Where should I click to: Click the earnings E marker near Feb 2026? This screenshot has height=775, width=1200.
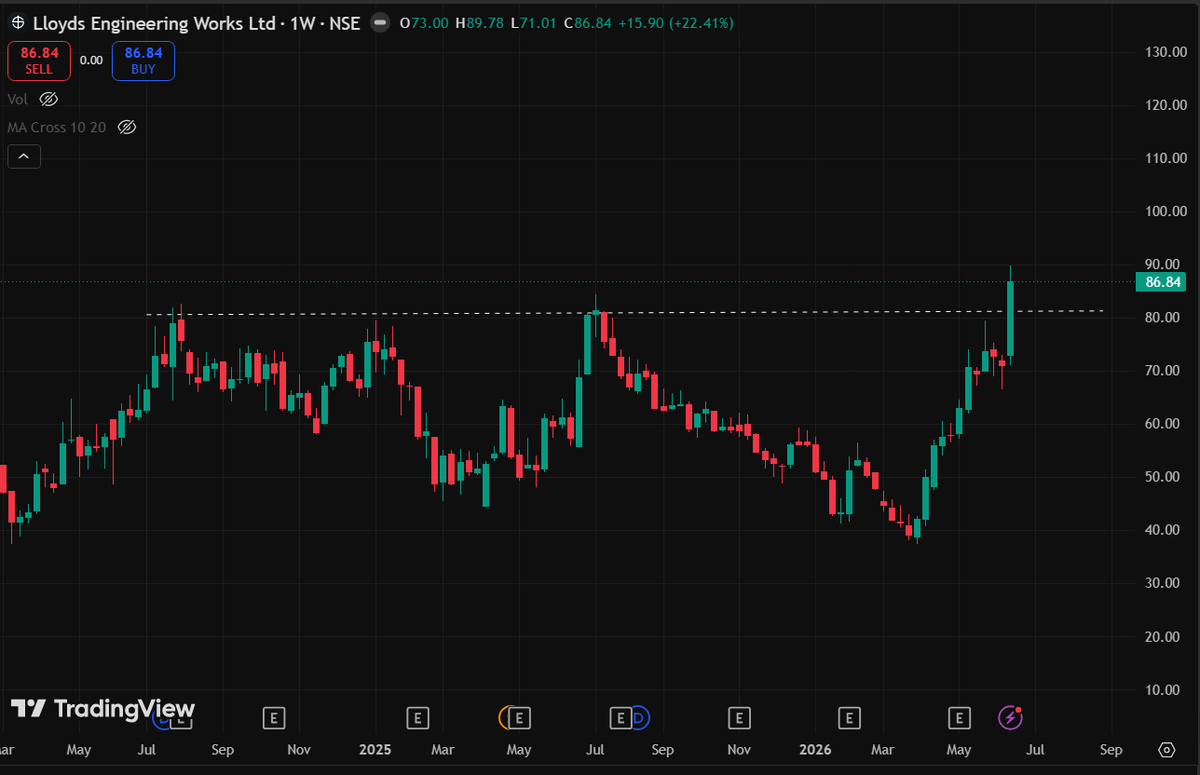coord(849,717)
